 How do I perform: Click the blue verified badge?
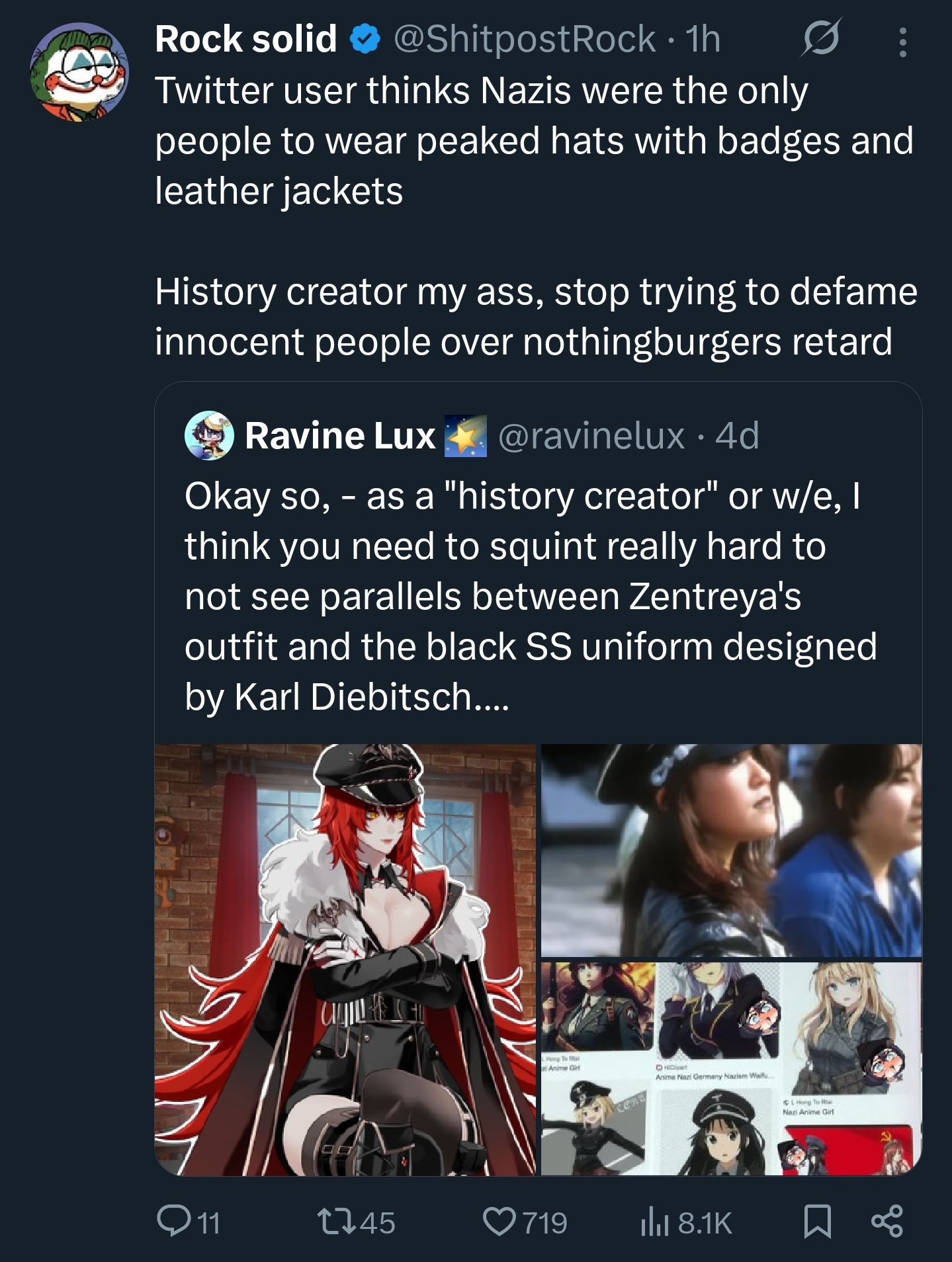[365, 40]
